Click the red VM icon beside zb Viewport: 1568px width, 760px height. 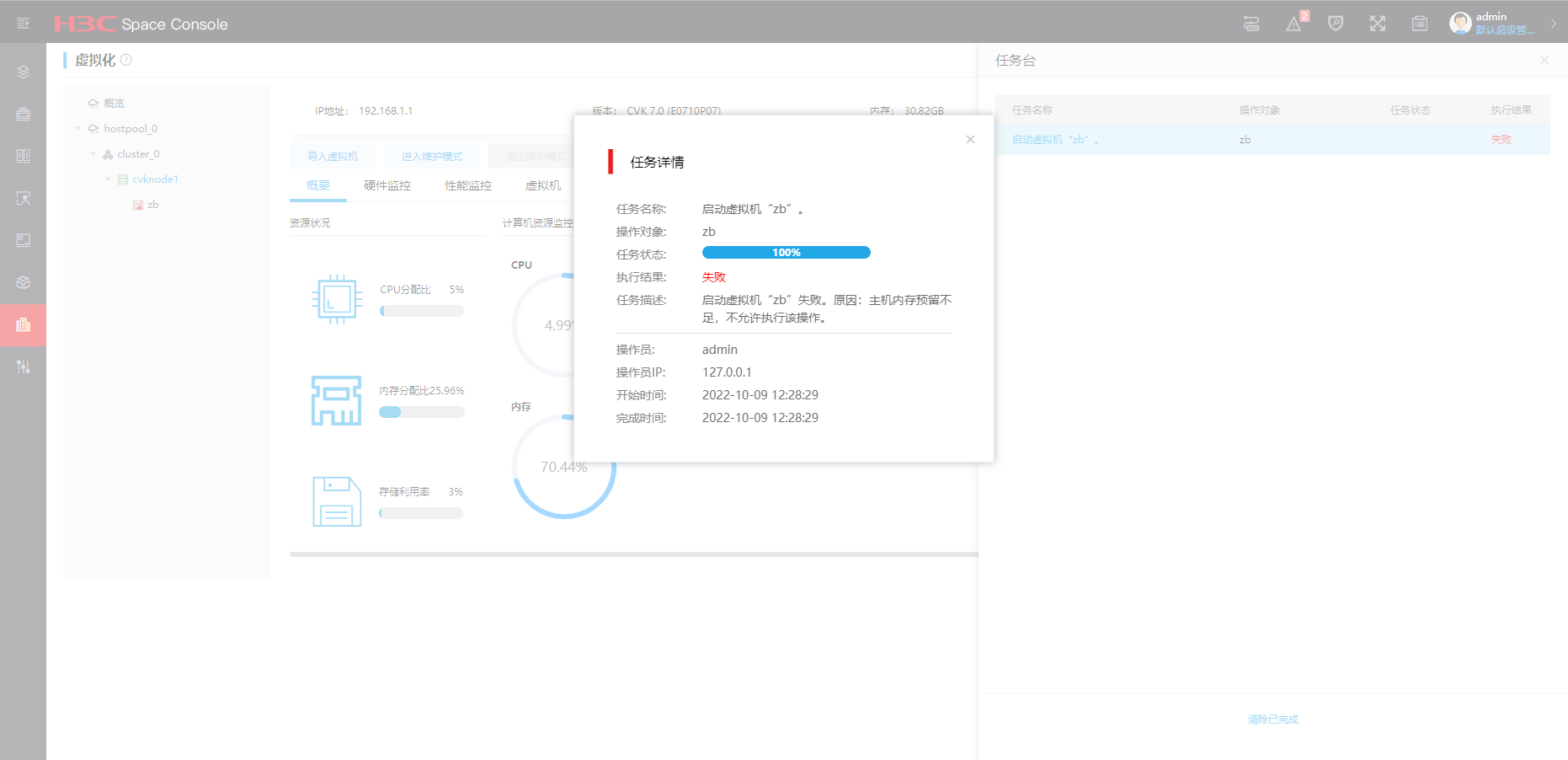(138, 205)
